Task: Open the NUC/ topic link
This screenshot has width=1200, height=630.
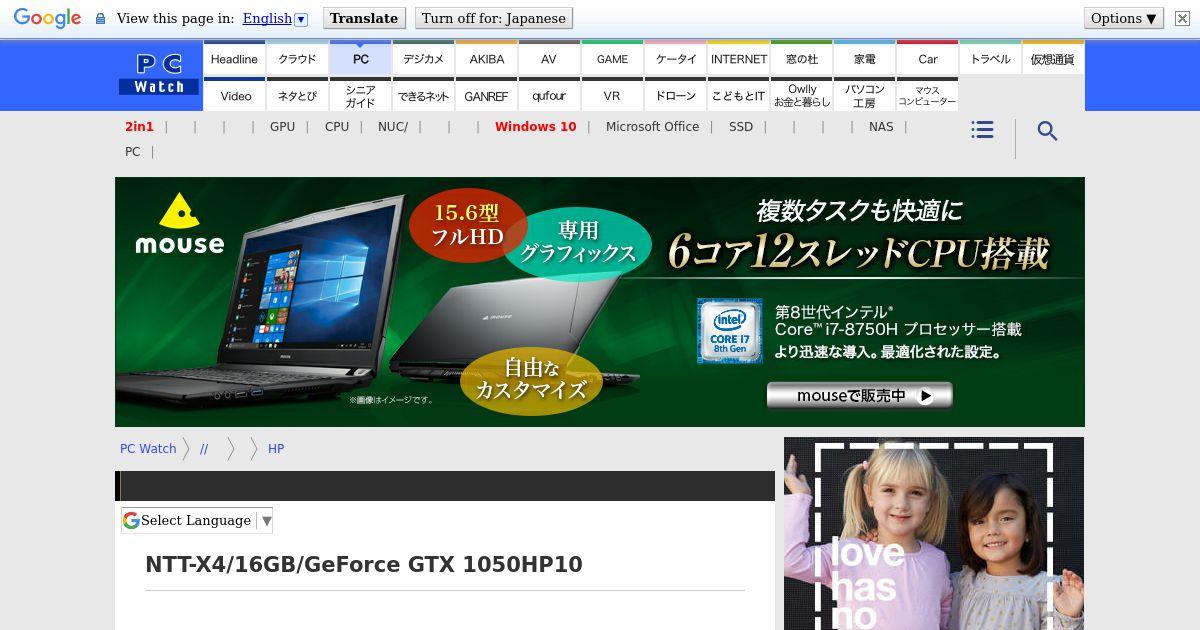Action: pos(393,127)
